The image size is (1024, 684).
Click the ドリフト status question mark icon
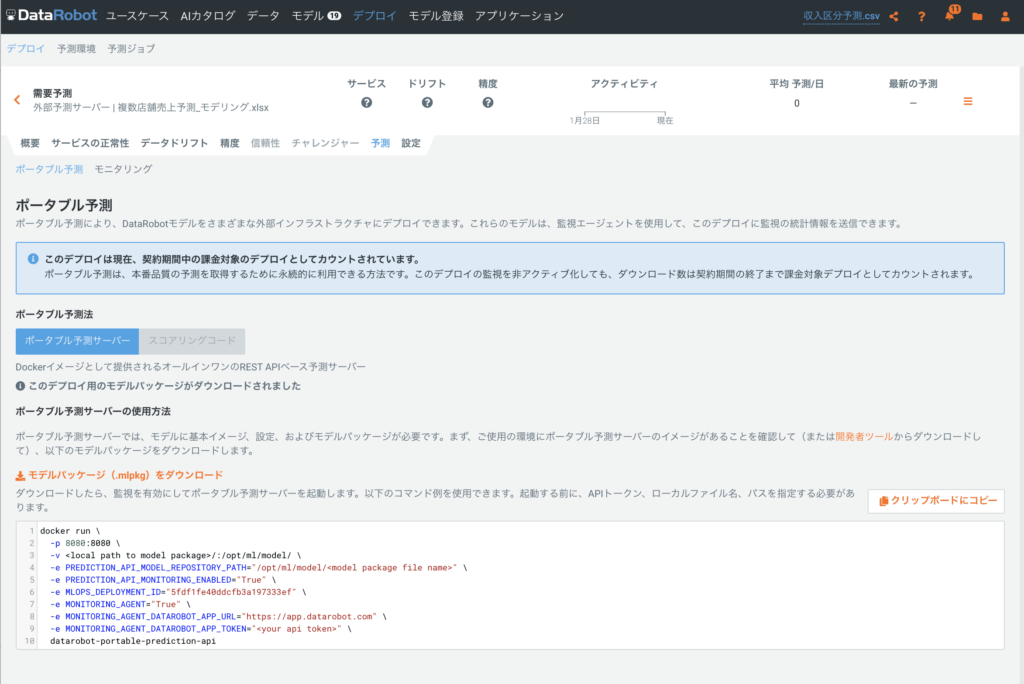tap(427, 103)
